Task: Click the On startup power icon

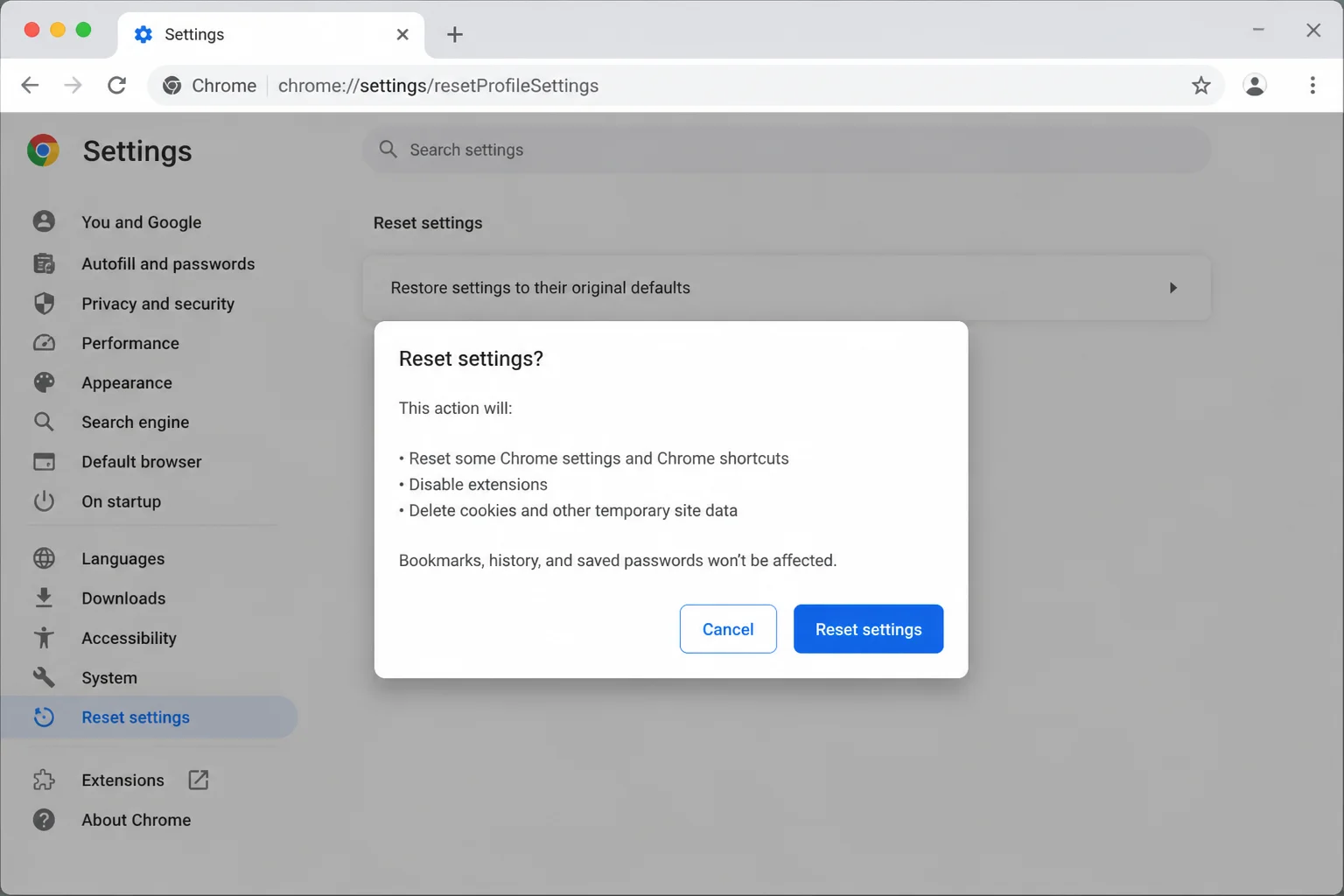Action: [x=44, y=501]
